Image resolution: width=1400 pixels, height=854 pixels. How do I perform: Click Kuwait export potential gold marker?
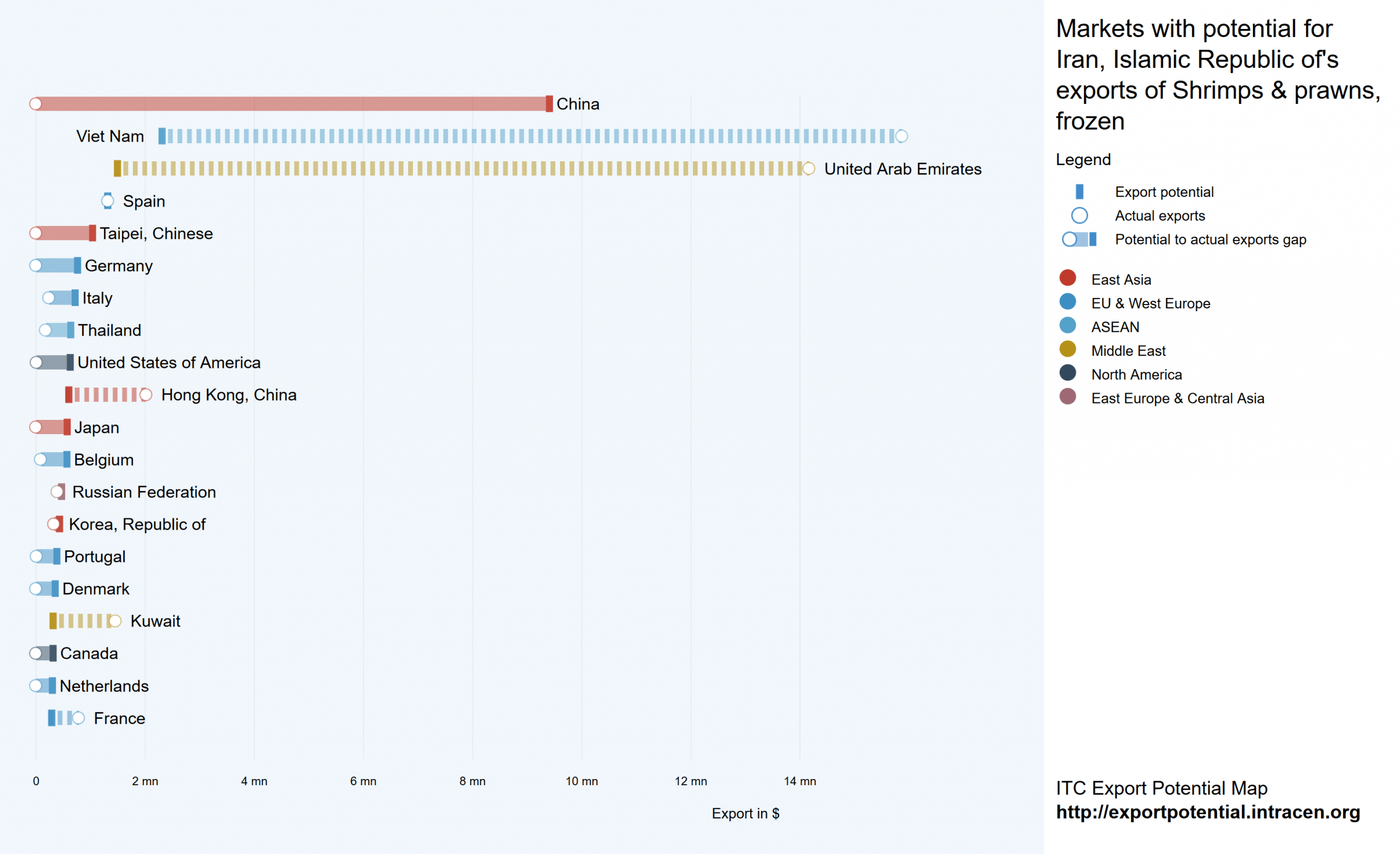pos(53,621)
